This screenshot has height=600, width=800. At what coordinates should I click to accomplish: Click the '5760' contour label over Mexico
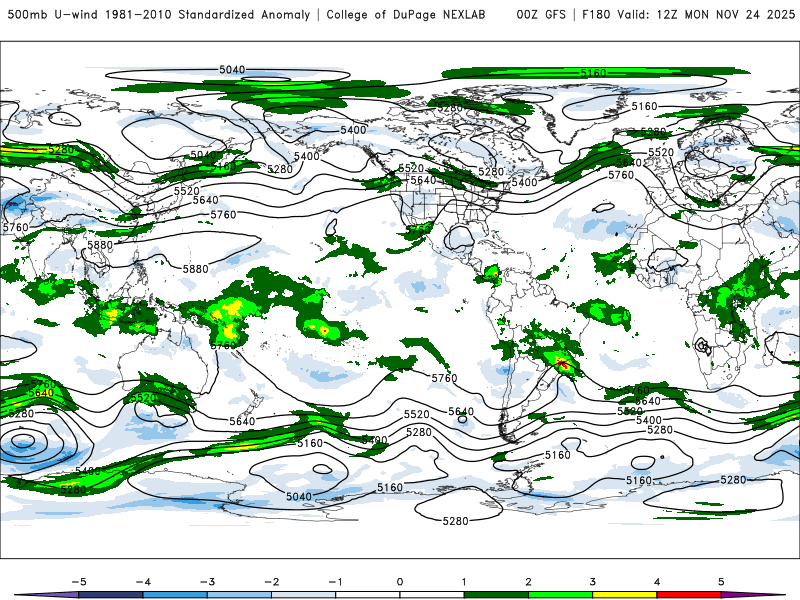click(x=419, y=230)
